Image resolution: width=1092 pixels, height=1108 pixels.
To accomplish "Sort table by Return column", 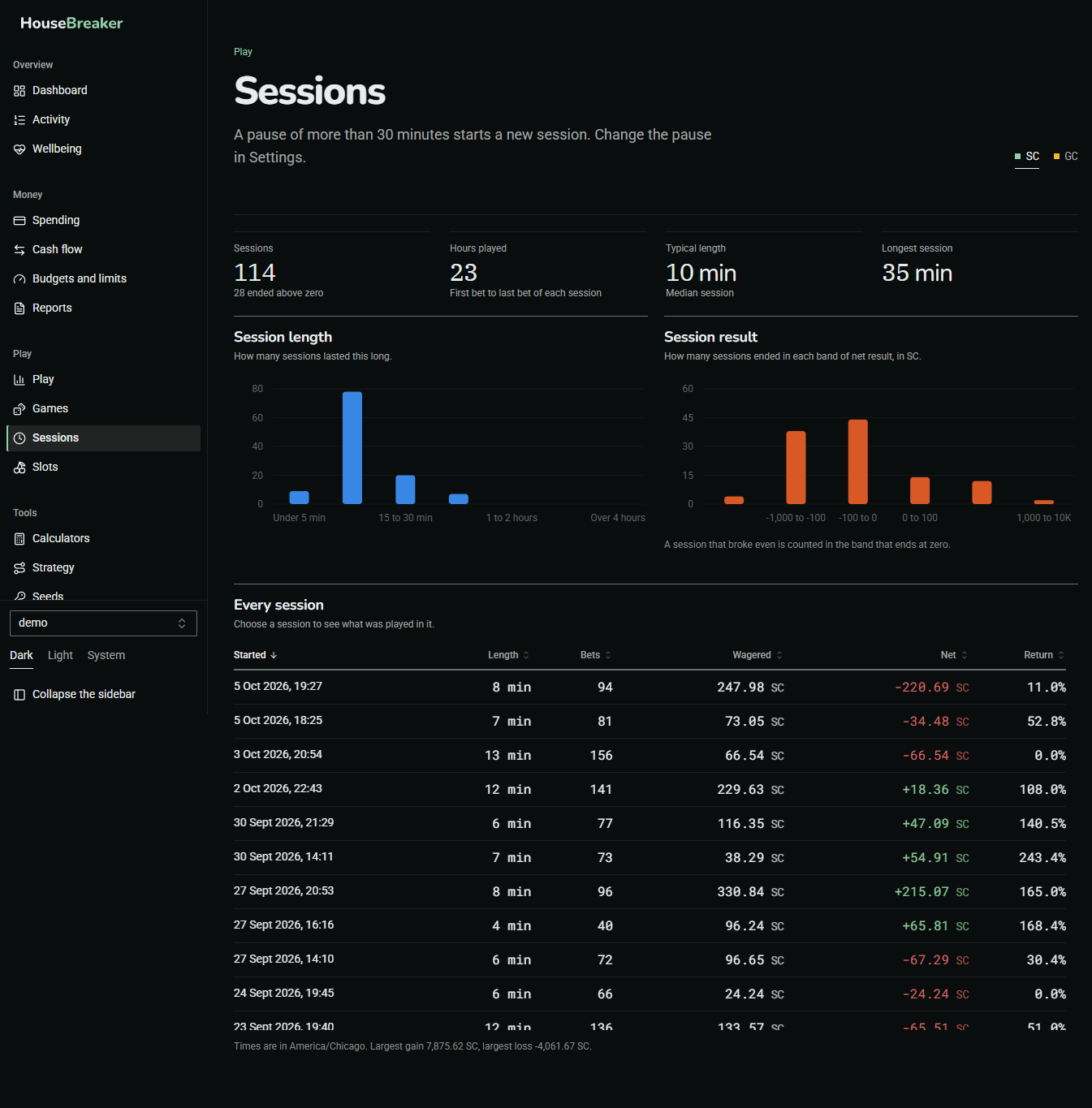I will click(x=1044, y=655).
